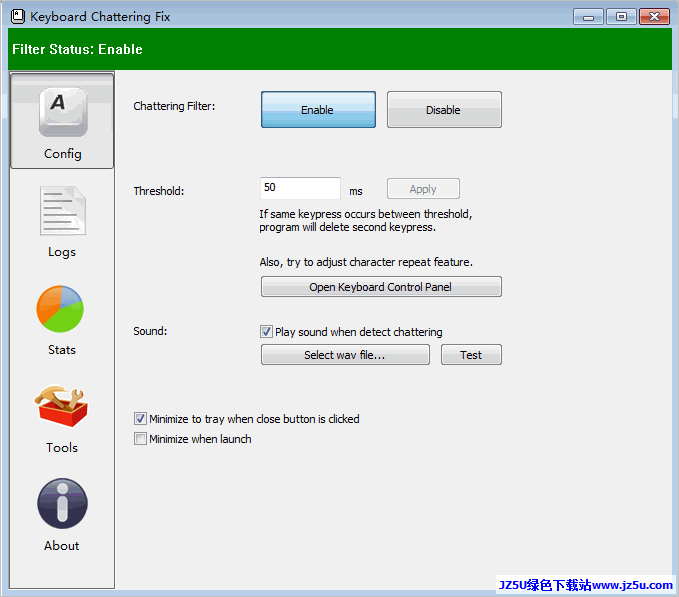Maximize the Keyboard Chattering Fix window

[x=621, y=17]
